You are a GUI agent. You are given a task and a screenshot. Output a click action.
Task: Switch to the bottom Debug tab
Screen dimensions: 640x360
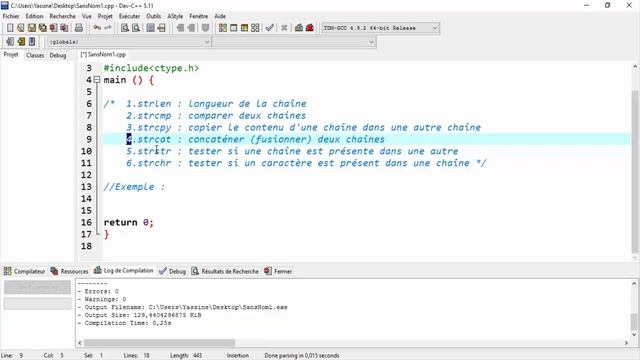[173, 271]
